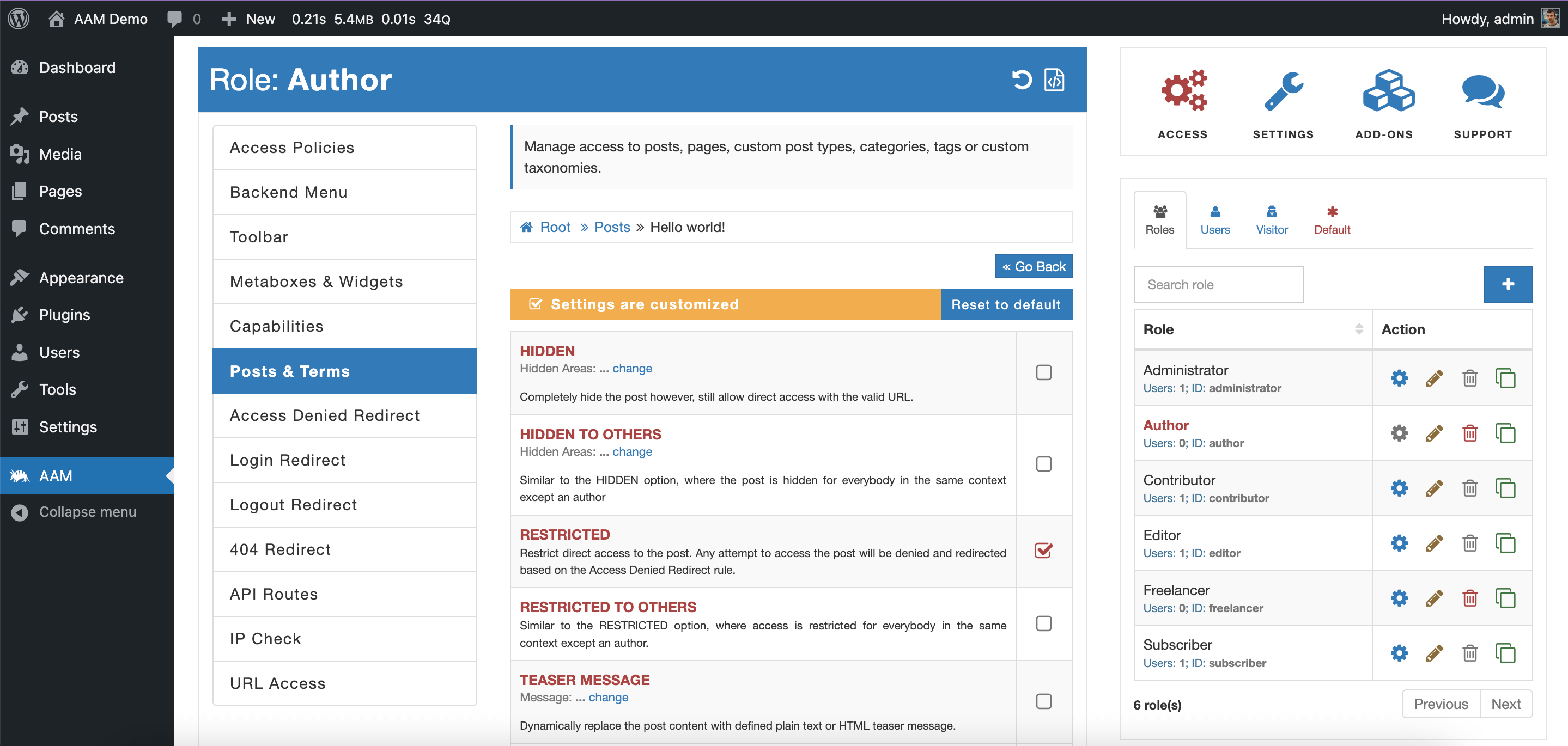Screen dimensions: 1568x746
Task: Click the export code file icon in header
Action: click(1054, 80)
